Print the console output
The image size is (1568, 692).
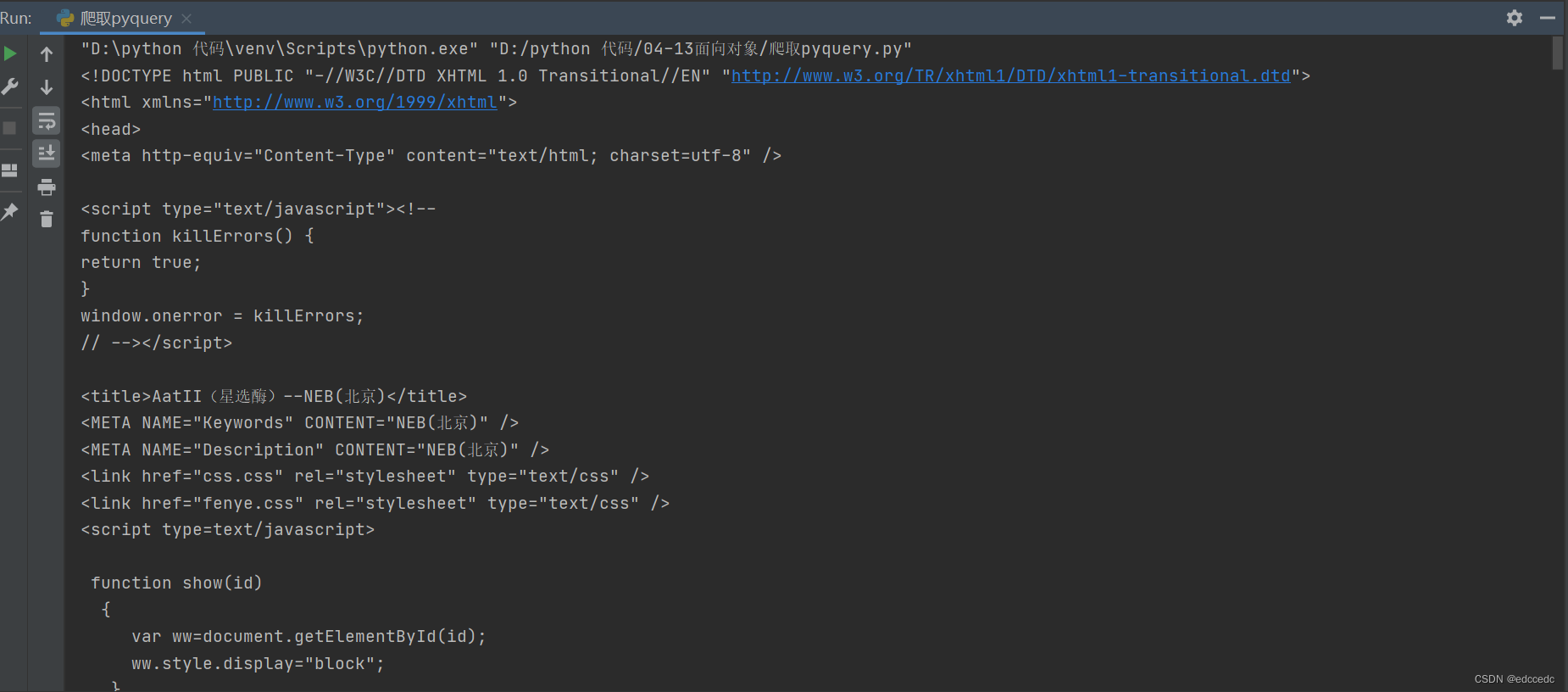coord(47,187)
